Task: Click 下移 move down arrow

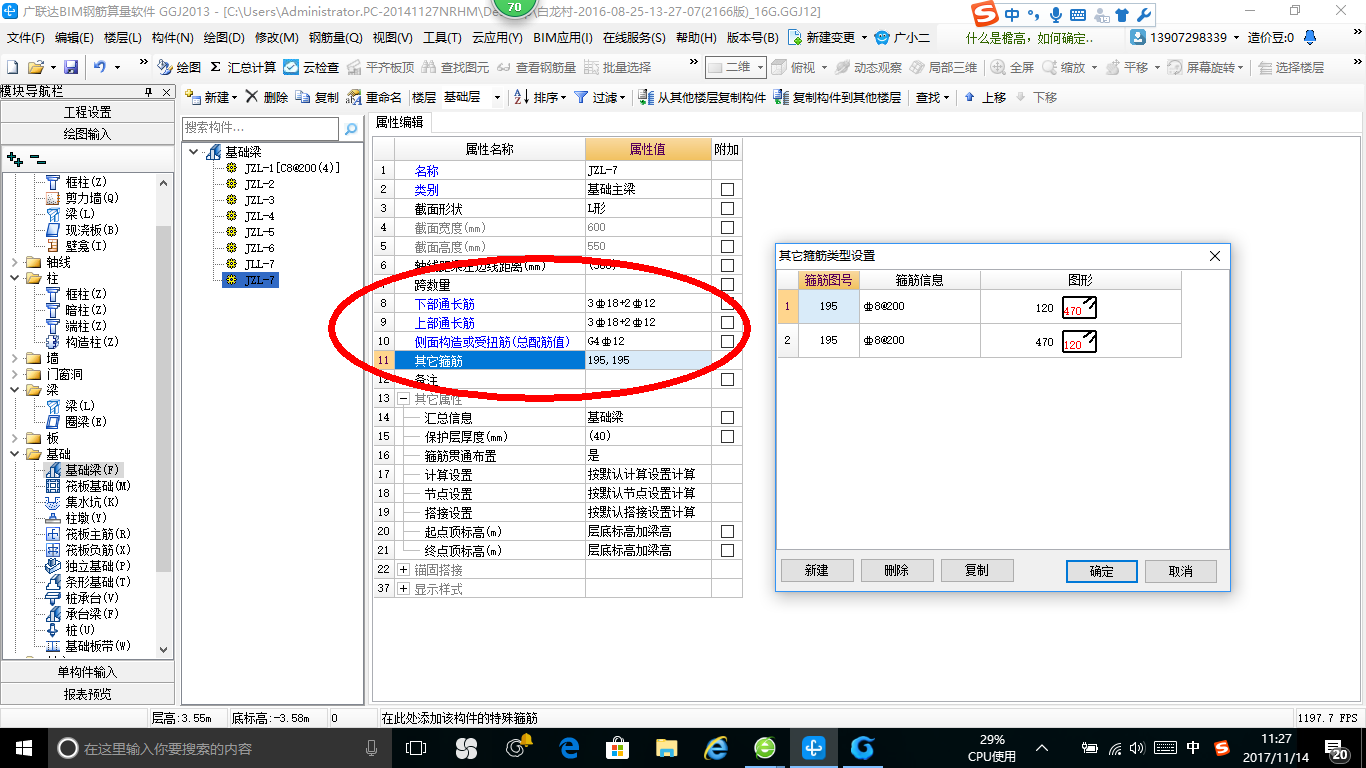Action: 1036,97
